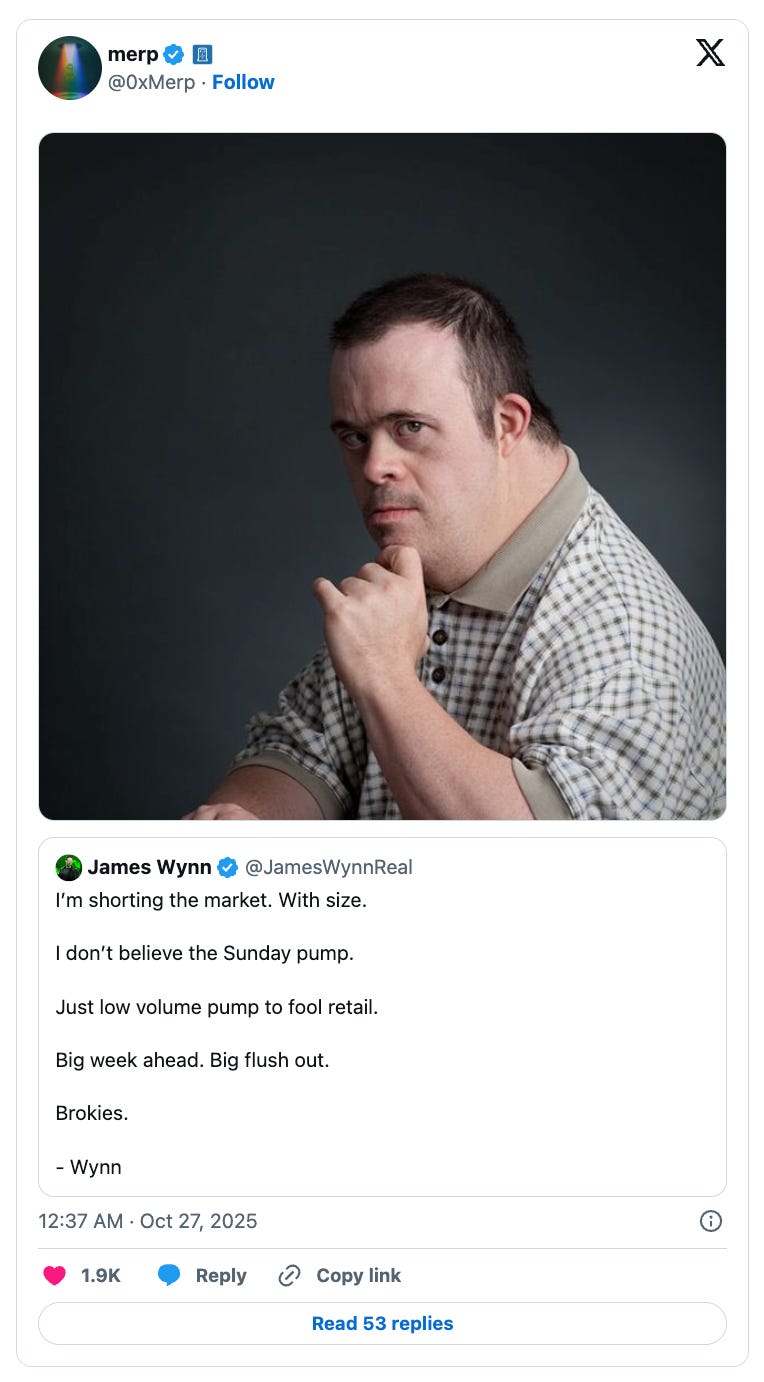Follow the @0xMerp account
Image resolution: width=764 pixels, height=1382 pixels.
[x=243, y=82]
